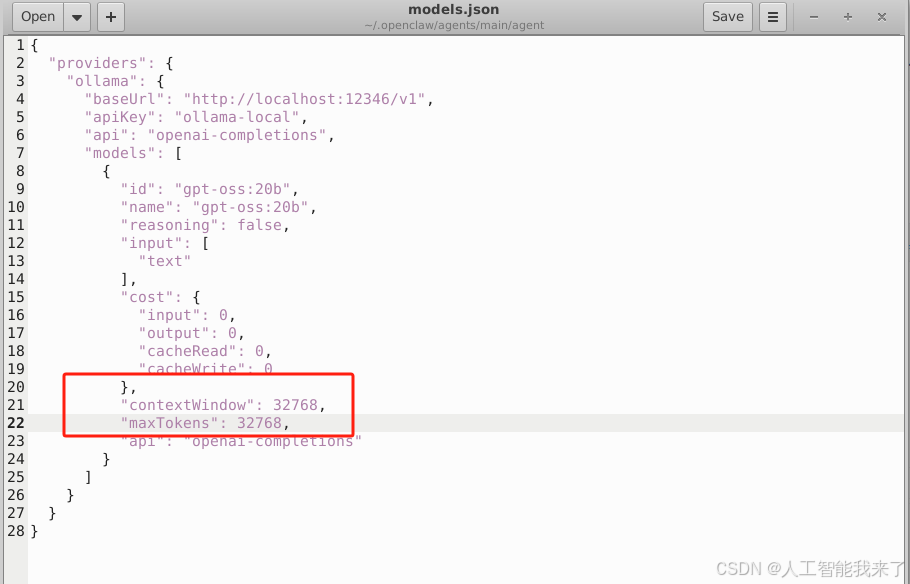Click the "input" key on line 12
Image resolution: width=910 pixels, height=584 pixels.
click(151, 243)
